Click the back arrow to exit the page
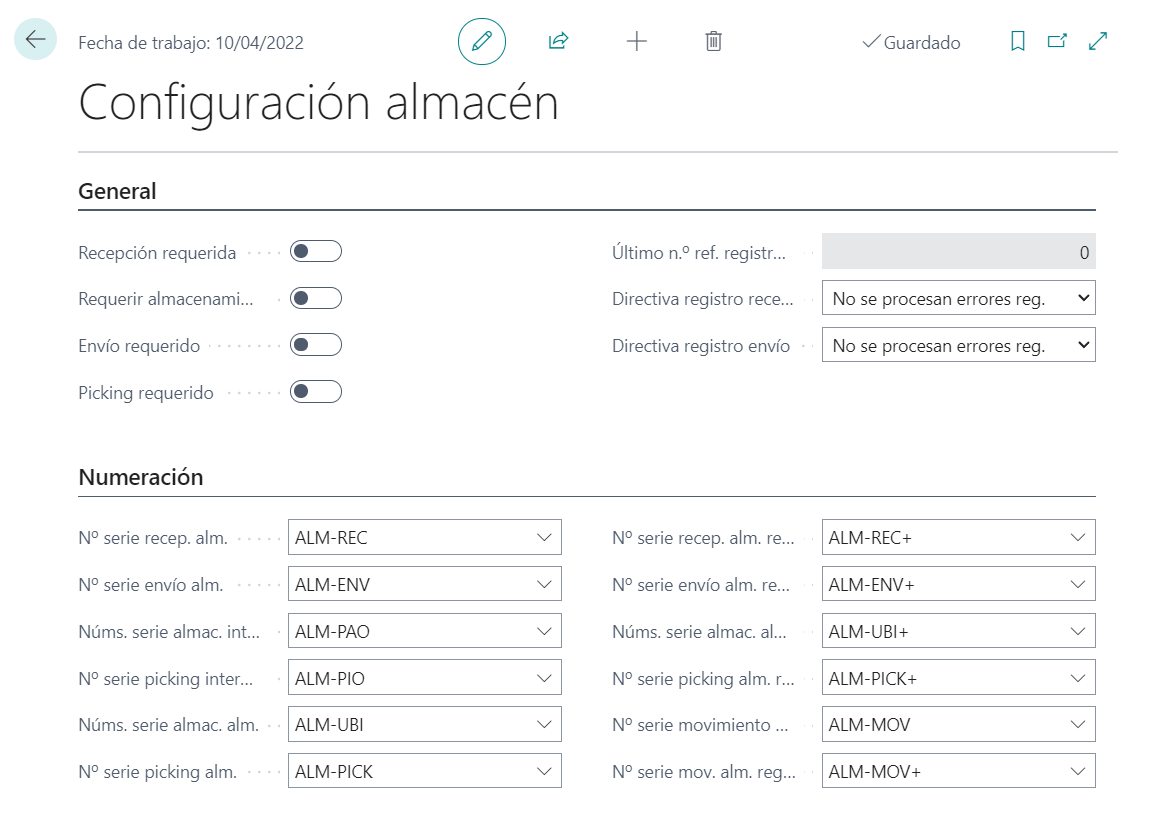The width and height of the screenshot is (1160, 838). point(35,41)
